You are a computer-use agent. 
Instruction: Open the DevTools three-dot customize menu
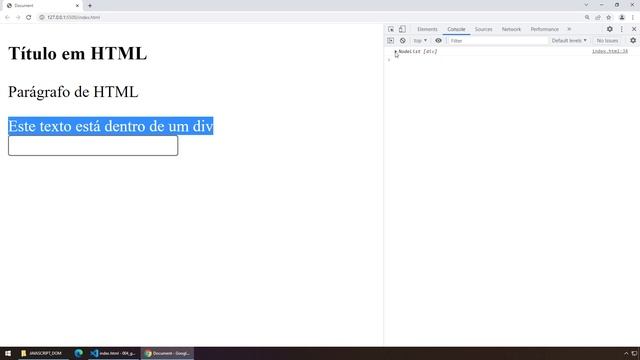point(622,29)
